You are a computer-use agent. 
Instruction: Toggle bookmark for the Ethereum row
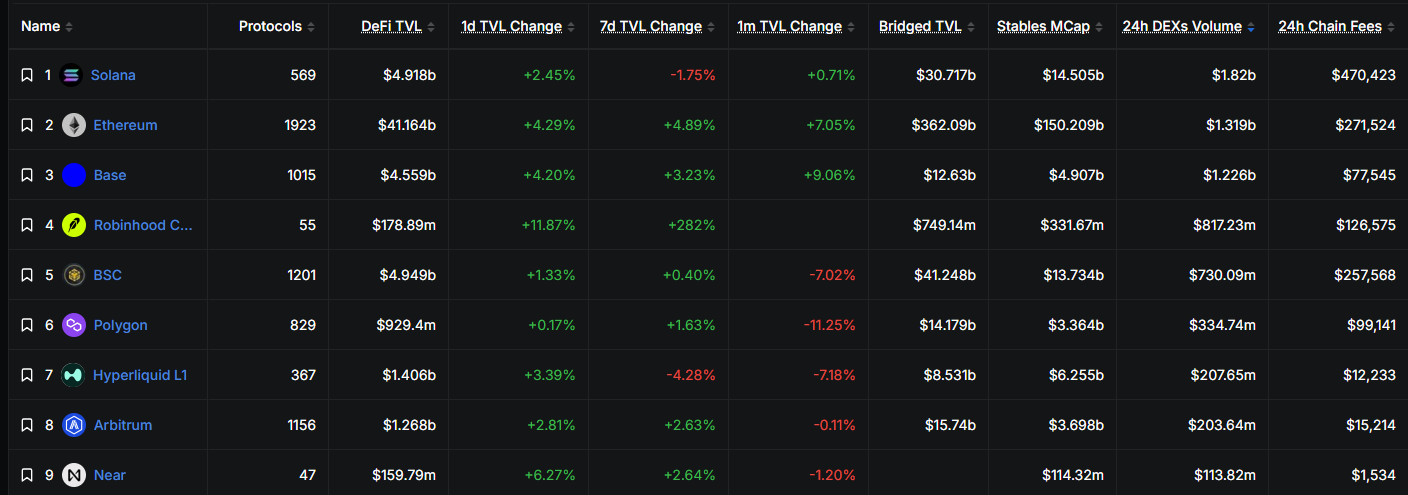pyautogui.click(x=27, y=125)
